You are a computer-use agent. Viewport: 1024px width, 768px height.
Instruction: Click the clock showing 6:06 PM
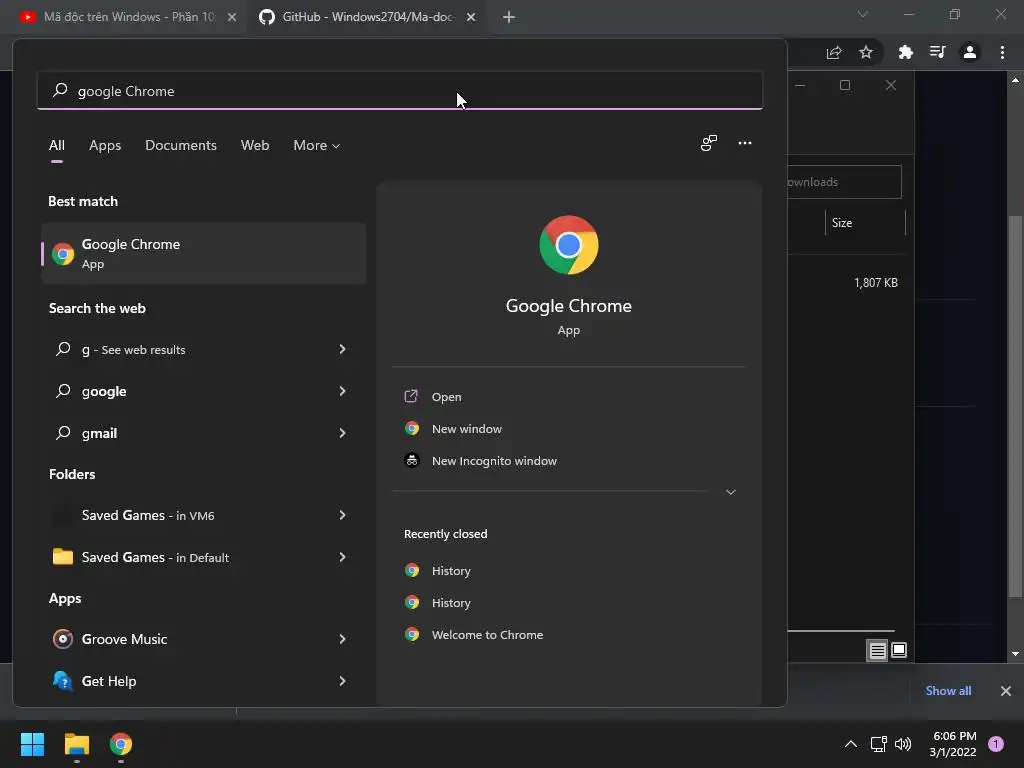(954, 736)
